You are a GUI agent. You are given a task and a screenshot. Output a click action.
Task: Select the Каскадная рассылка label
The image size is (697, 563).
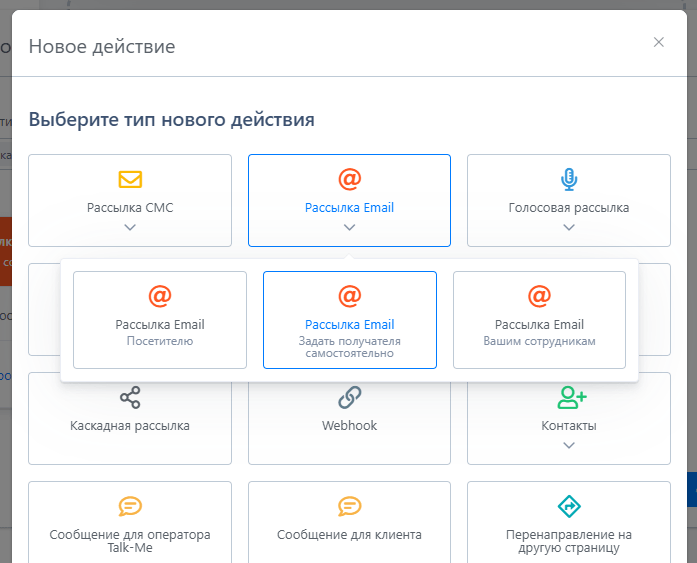[130, 426]
